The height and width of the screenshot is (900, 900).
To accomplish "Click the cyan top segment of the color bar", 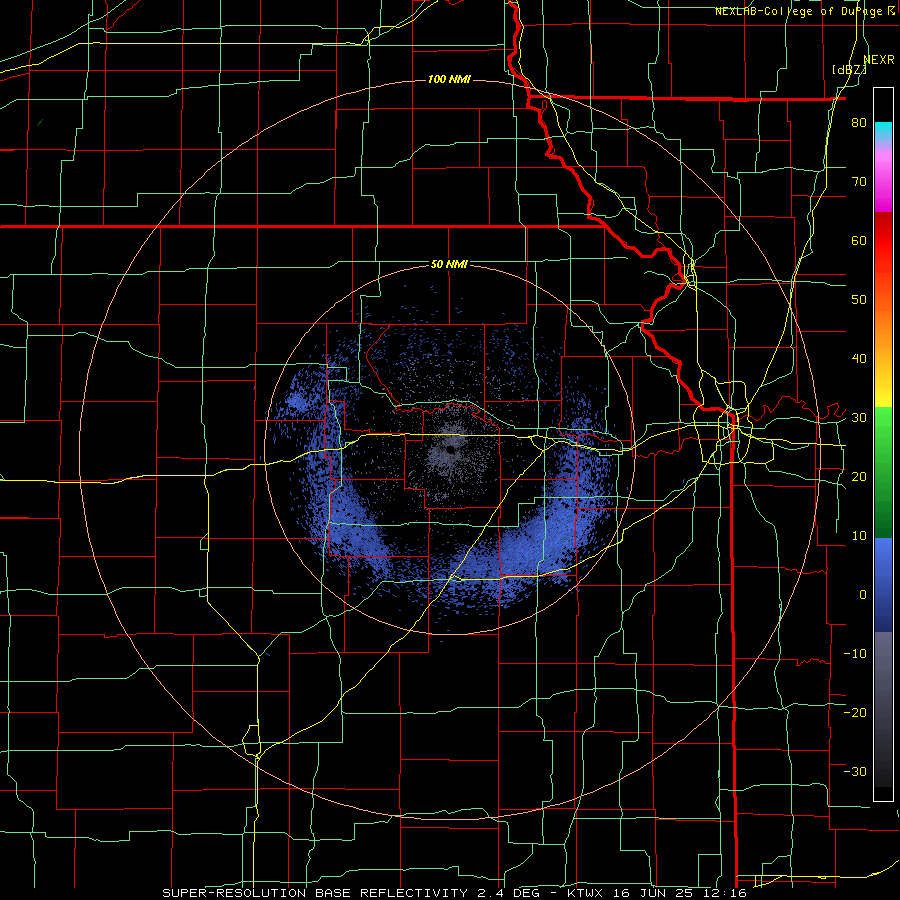I will pyautogui.click(x=883, y=132).
